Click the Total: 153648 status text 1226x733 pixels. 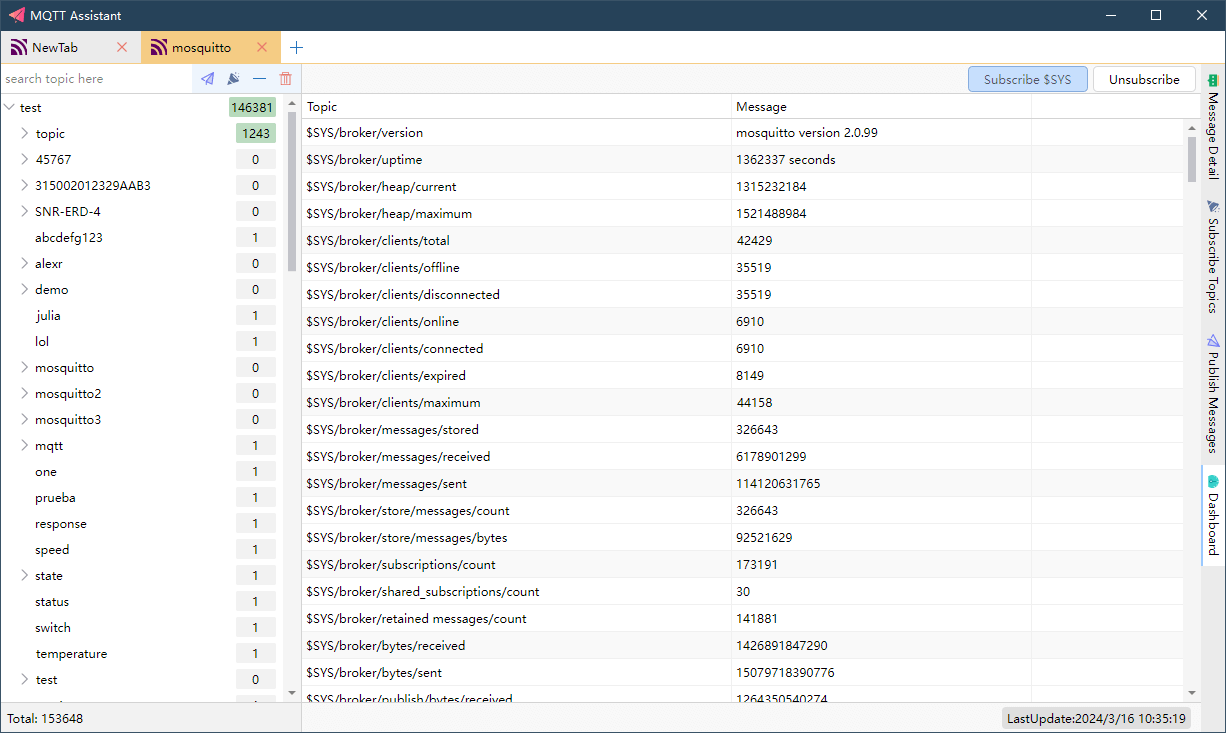point(45,718)
